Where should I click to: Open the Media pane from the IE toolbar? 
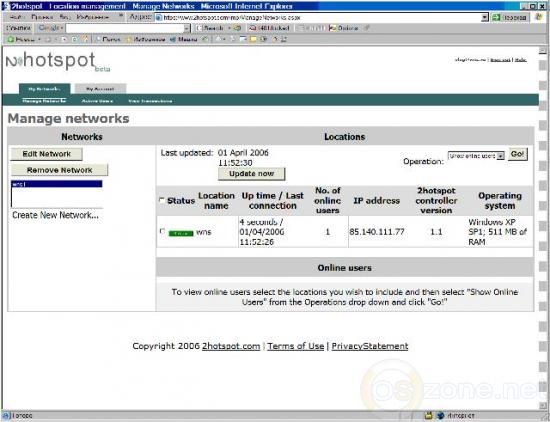tap(184, 39)
